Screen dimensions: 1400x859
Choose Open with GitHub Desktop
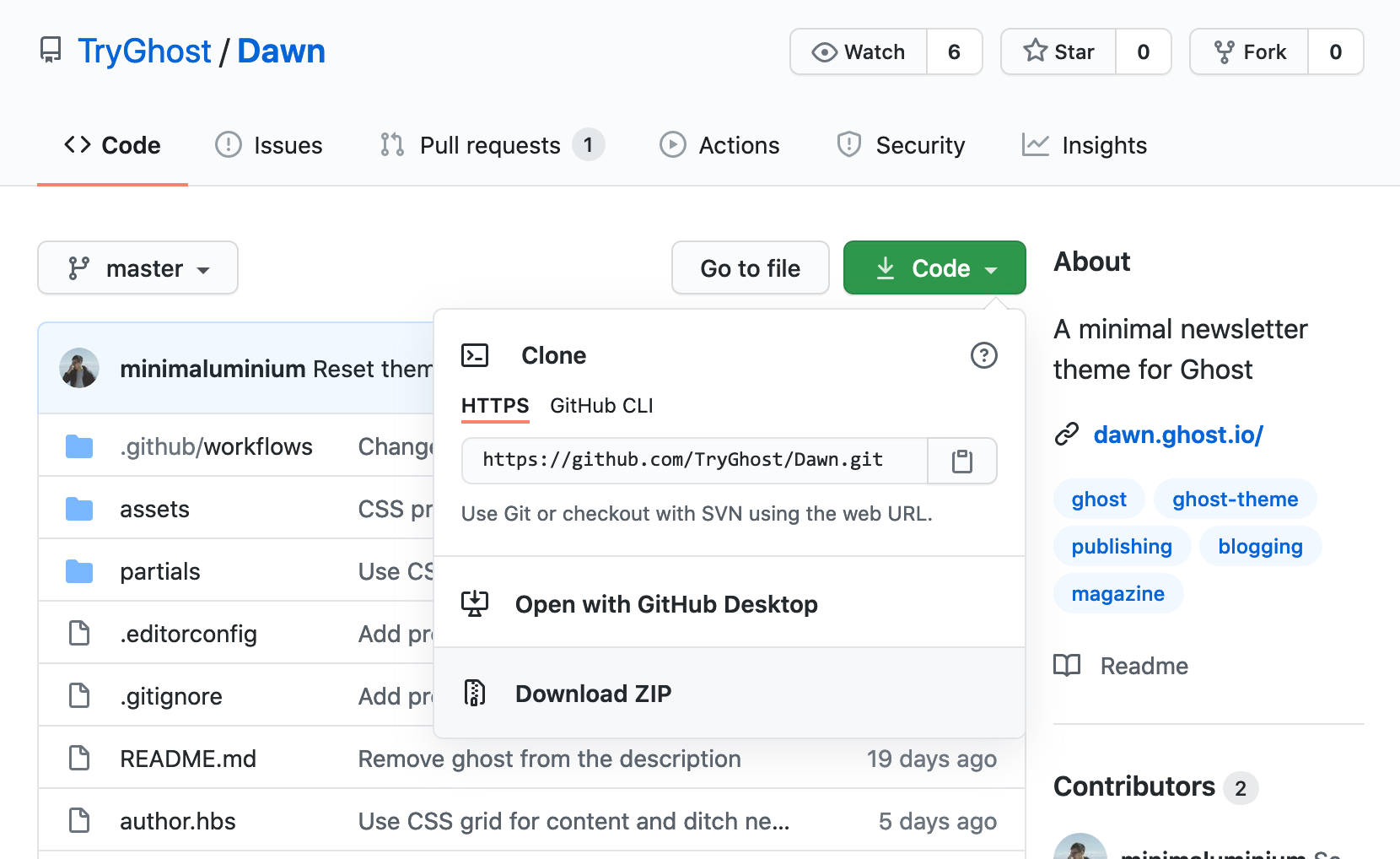pyautogui.click(x=730, y=604)
